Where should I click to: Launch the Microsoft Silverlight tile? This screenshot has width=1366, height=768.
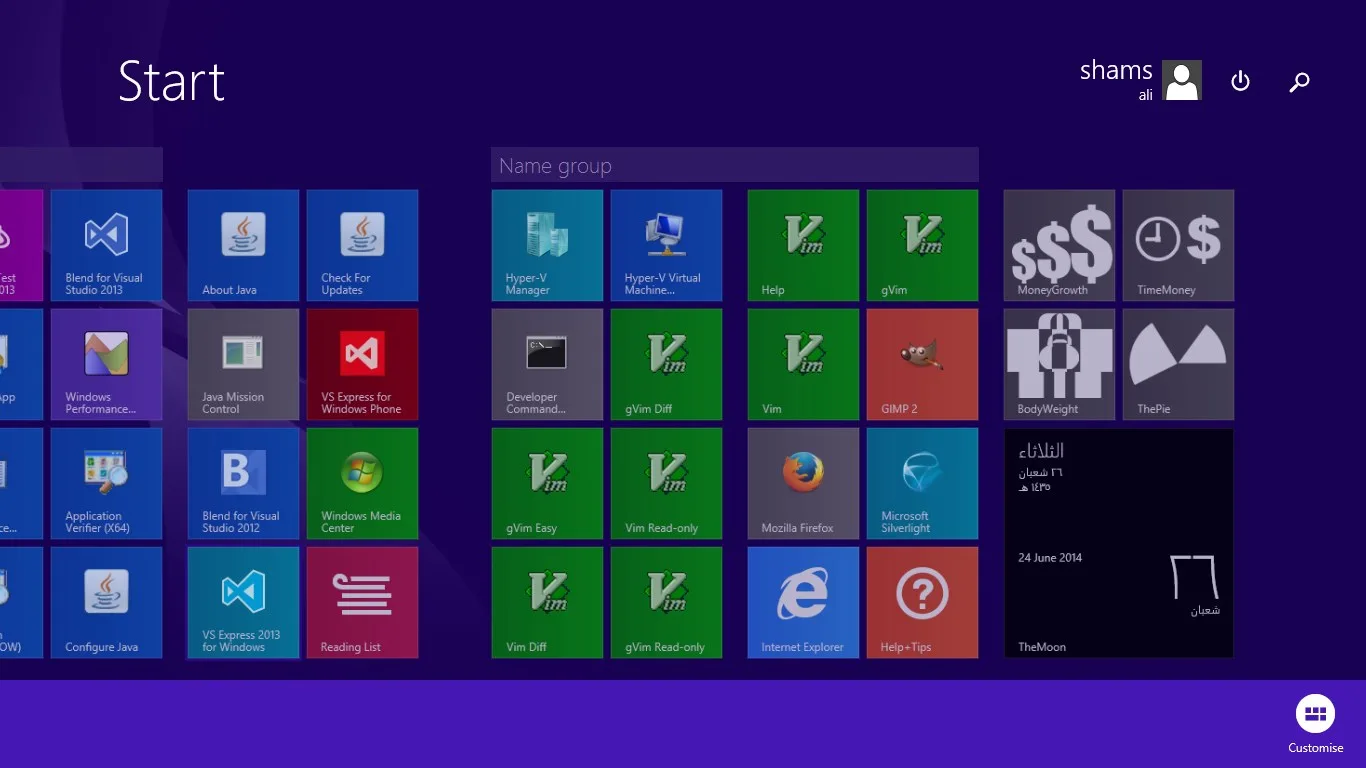922,483
